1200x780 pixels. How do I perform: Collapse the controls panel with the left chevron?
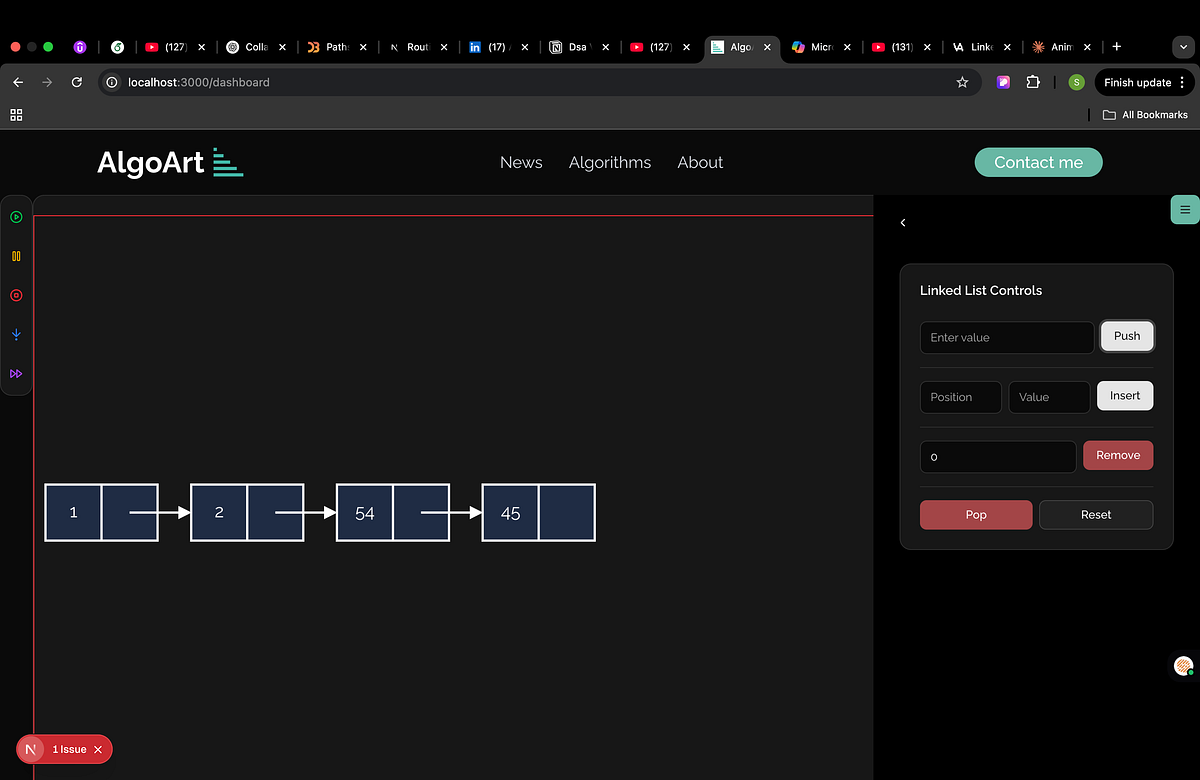(x=903, y=222)
